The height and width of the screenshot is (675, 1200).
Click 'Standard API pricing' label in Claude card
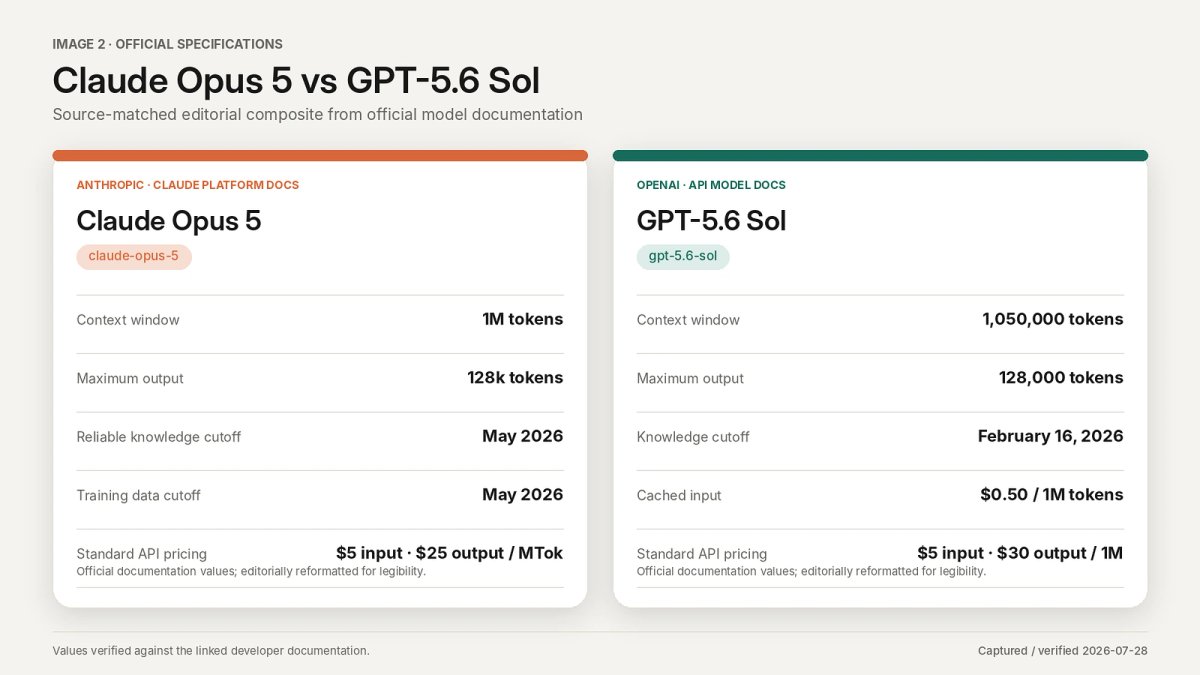point(142,554)
